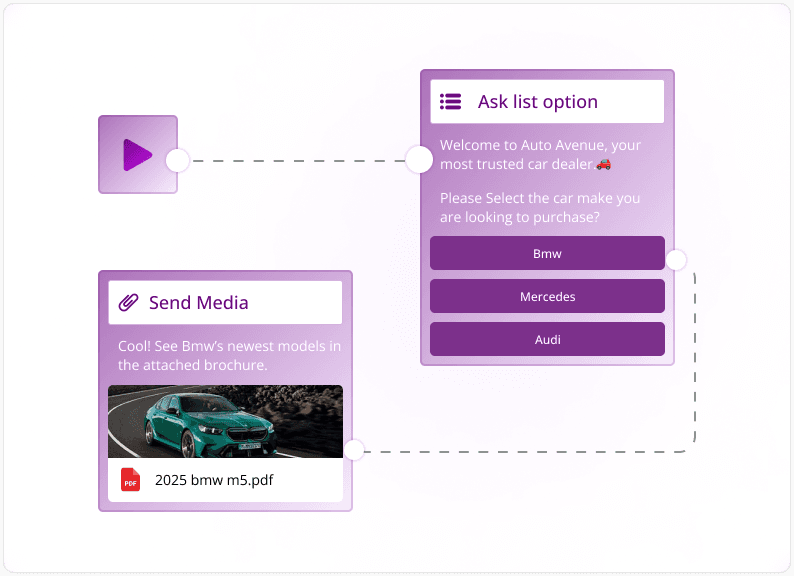Select the Mercedes list option
Viewport: 794px width, 576px height.
547,296
